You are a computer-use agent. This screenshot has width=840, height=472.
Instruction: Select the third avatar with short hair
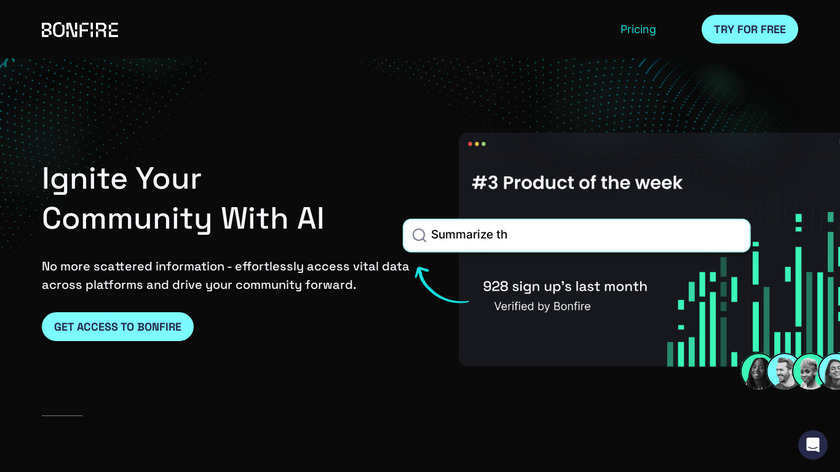tap(808, 372)
